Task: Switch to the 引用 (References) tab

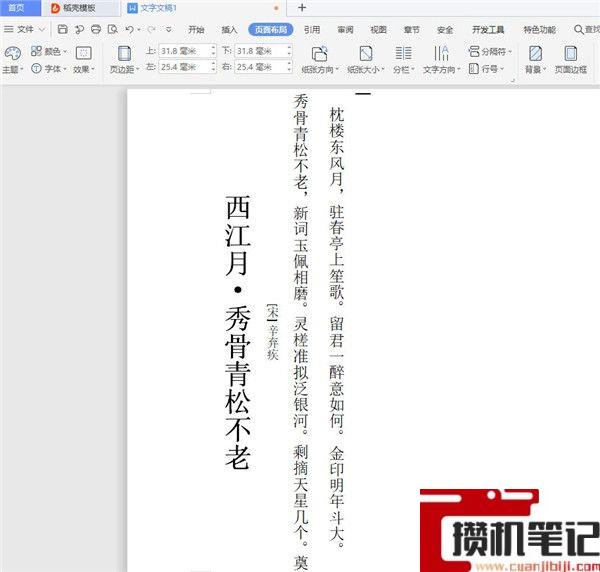Action: tap(312, 29)
